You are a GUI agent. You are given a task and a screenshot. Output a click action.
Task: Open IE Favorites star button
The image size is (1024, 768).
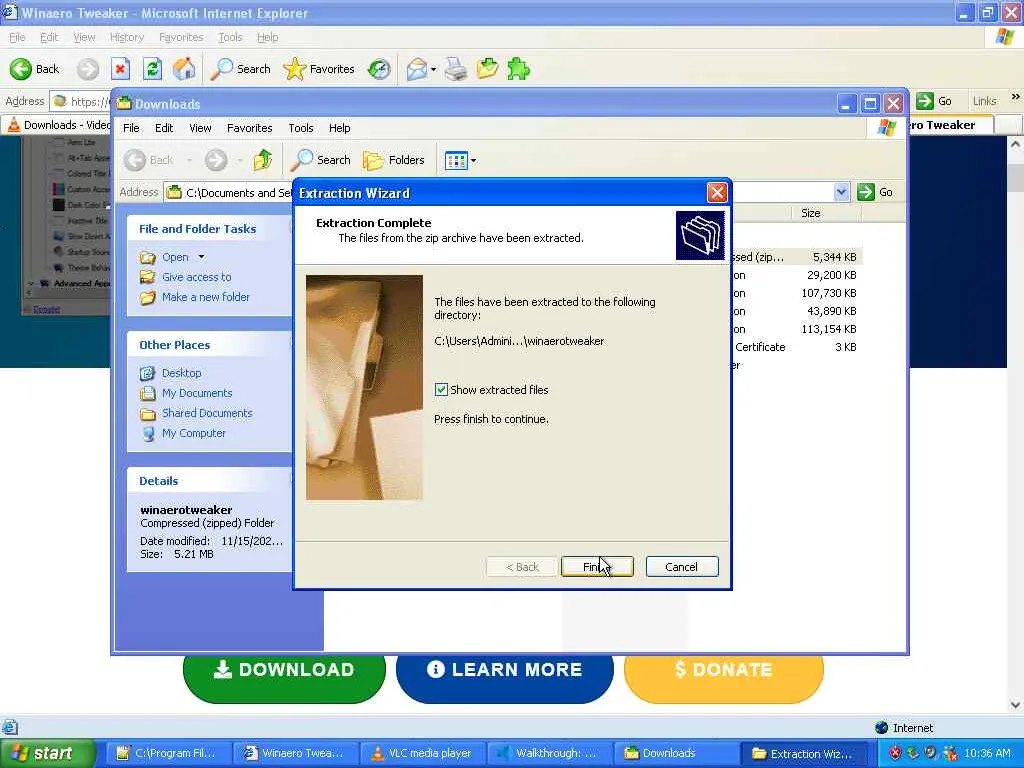(x=319, y=69)
